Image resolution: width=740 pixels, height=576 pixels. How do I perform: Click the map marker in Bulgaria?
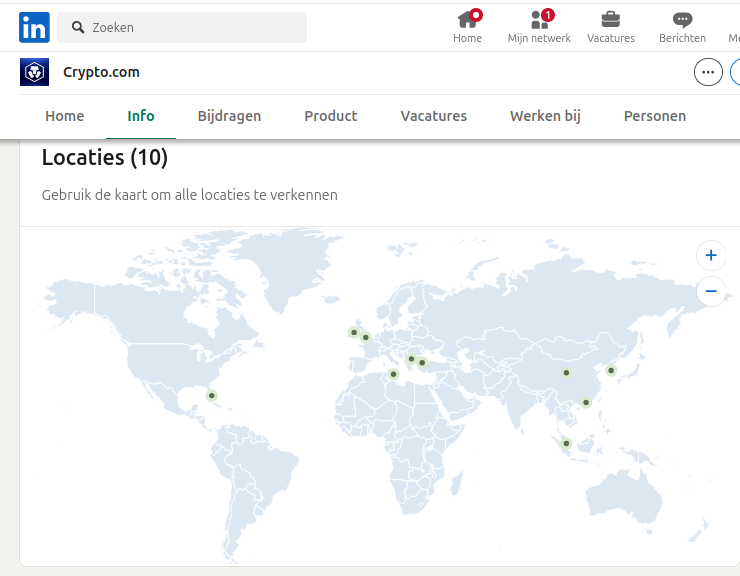pos(412,359)
